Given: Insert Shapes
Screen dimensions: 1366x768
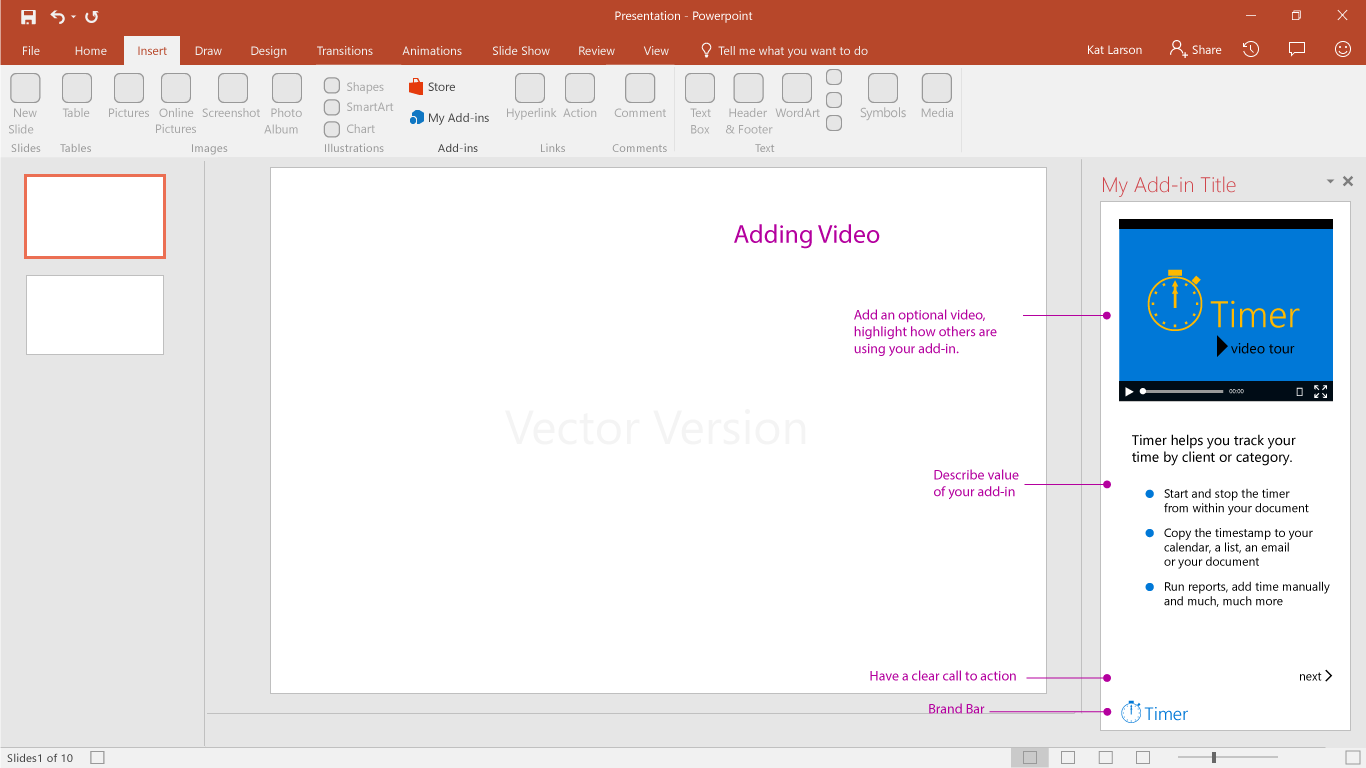Looking at the screenshot, I should click(x=354, y=86).
